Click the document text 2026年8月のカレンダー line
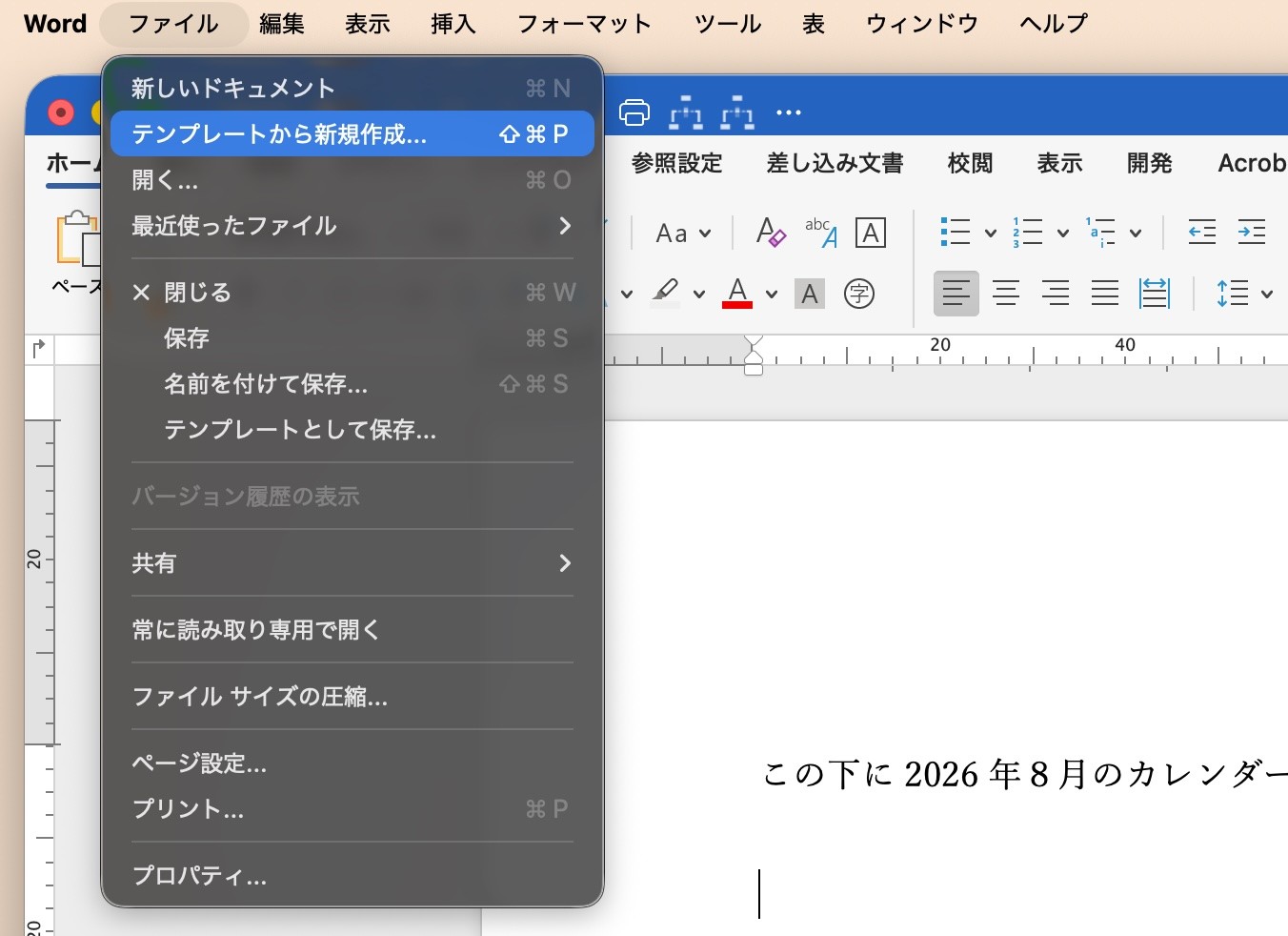This screenshot has width=1288, height=936. coord(1025,774)
